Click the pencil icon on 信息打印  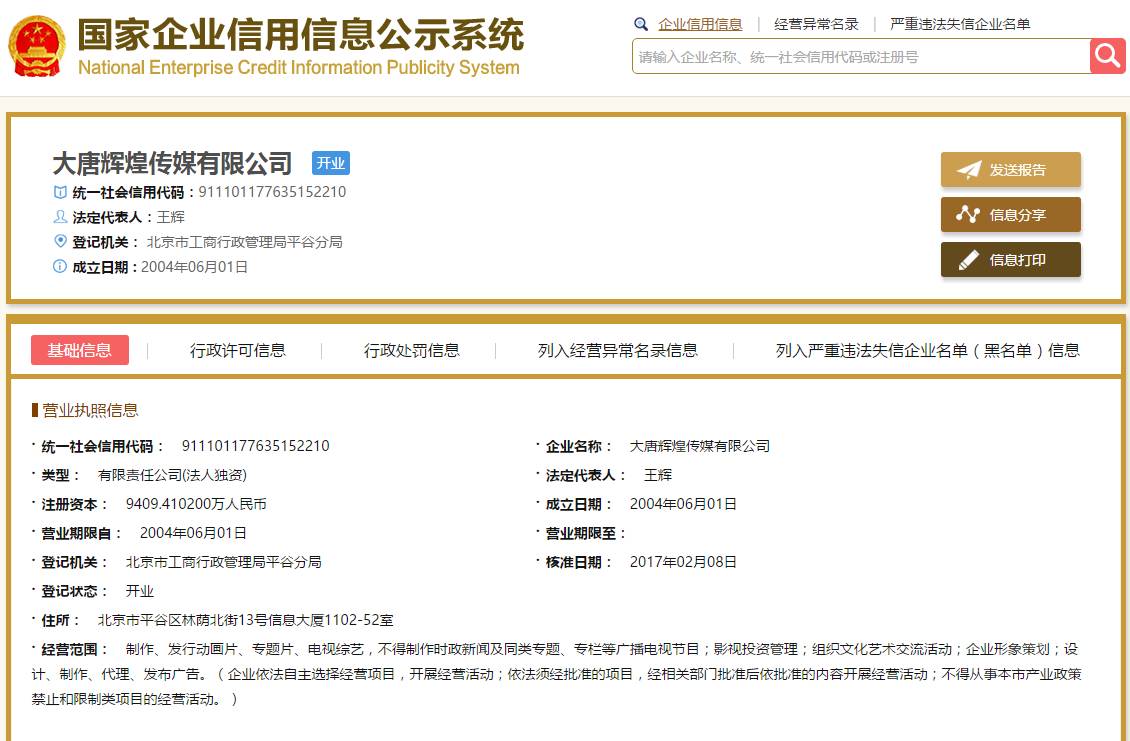click(x=969, y=259)
